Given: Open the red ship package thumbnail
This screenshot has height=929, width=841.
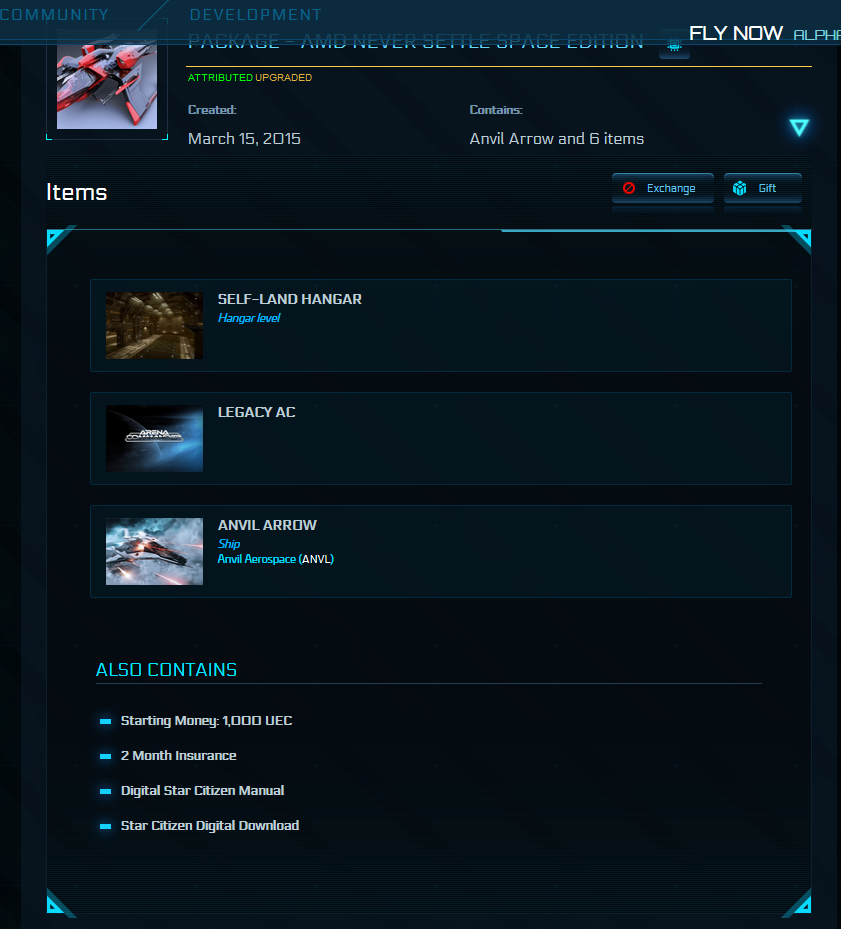Looking at the screenshot, I should [107, 79].
